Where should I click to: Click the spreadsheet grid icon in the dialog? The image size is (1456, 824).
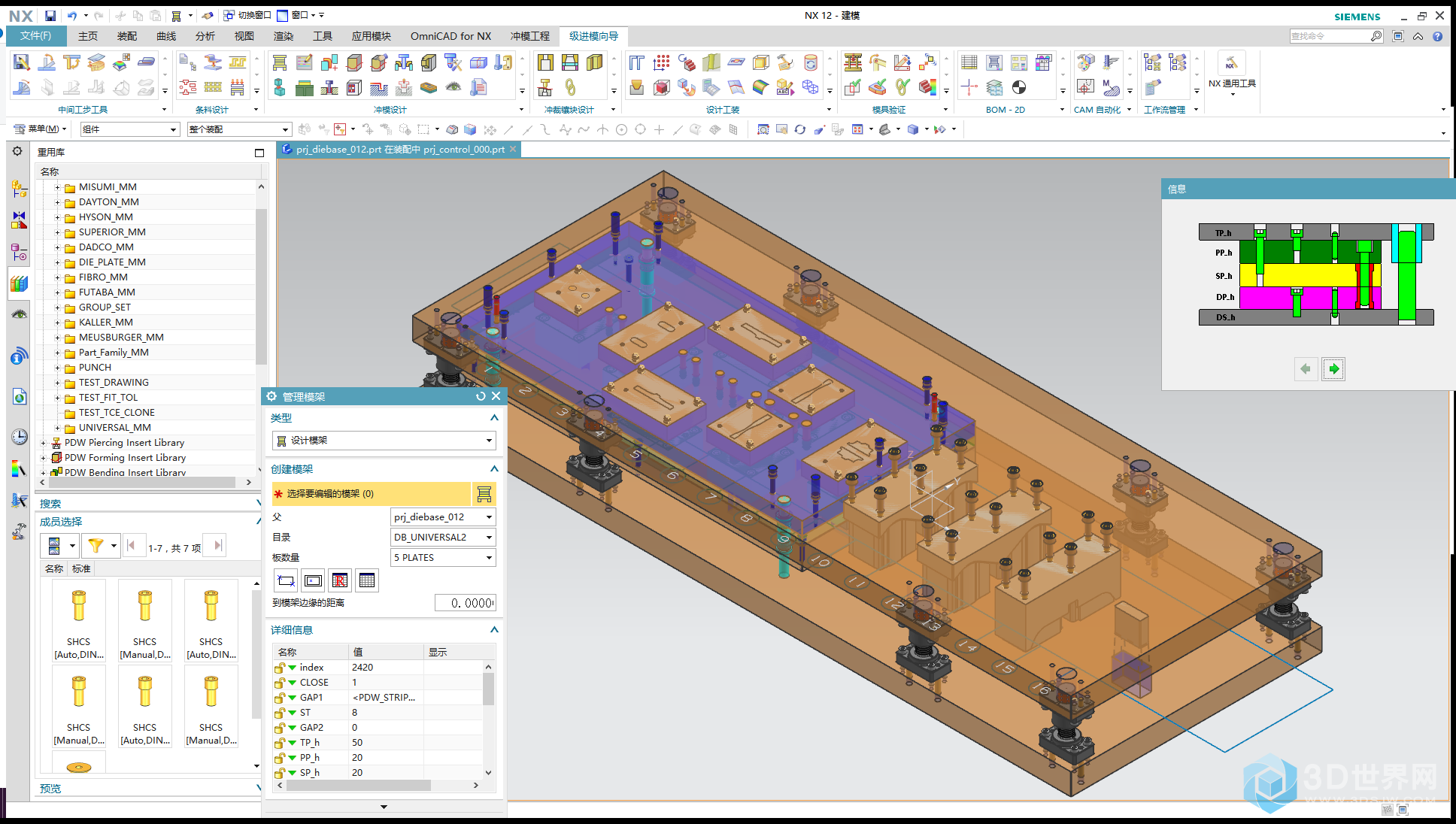pyautogui.click(x=367, y=580)
